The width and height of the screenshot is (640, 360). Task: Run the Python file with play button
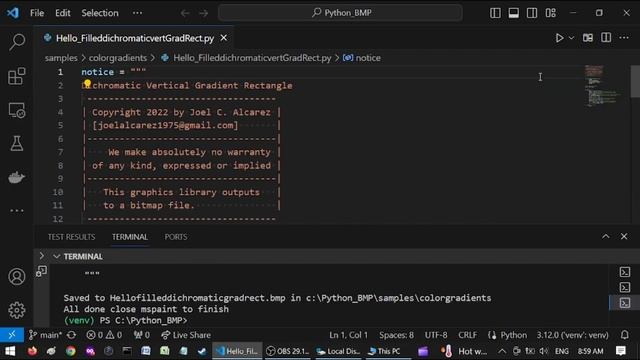tap(559, 38)
